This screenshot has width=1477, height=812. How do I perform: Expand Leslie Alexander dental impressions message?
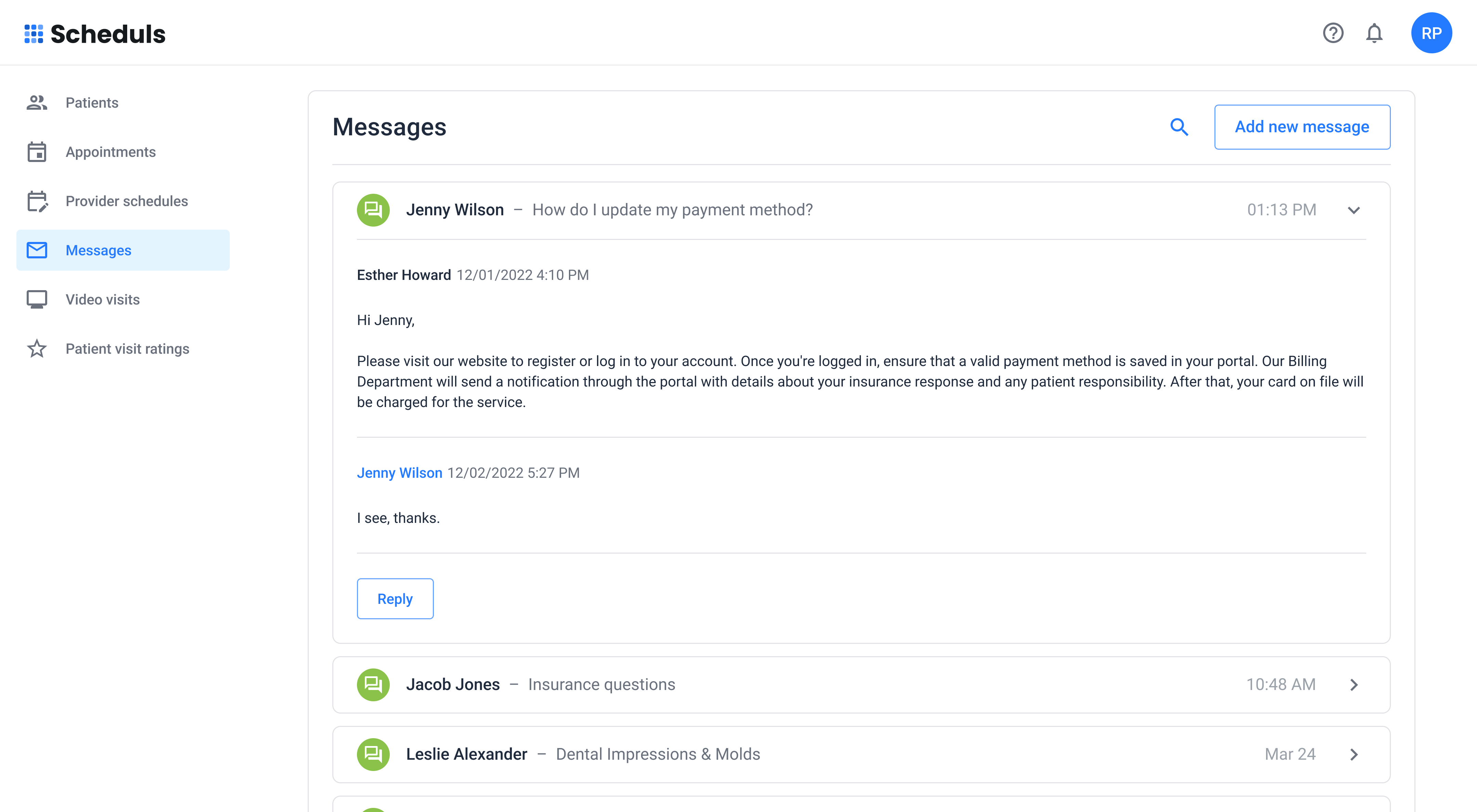1354,755
